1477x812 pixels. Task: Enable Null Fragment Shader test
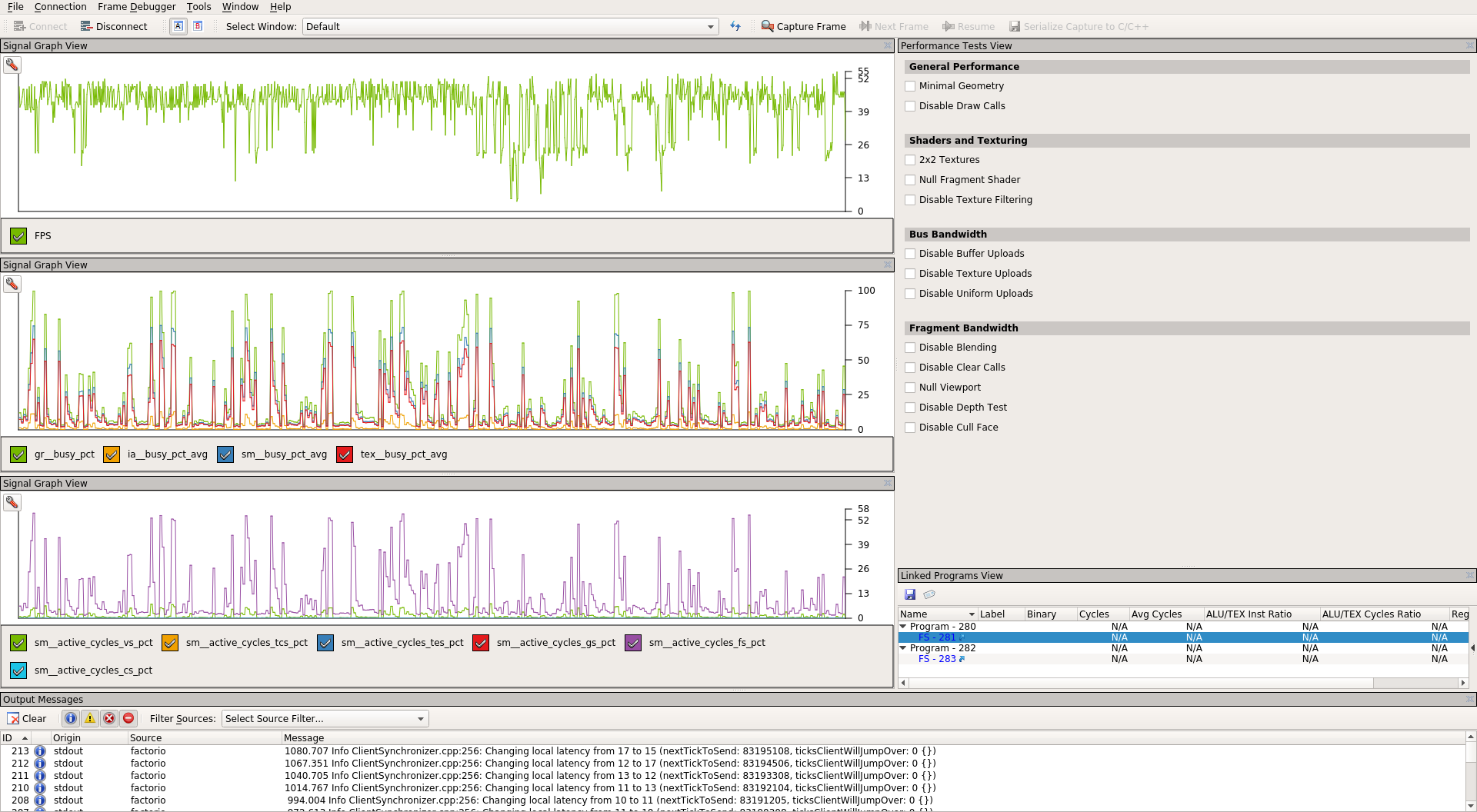pos(910,180)
